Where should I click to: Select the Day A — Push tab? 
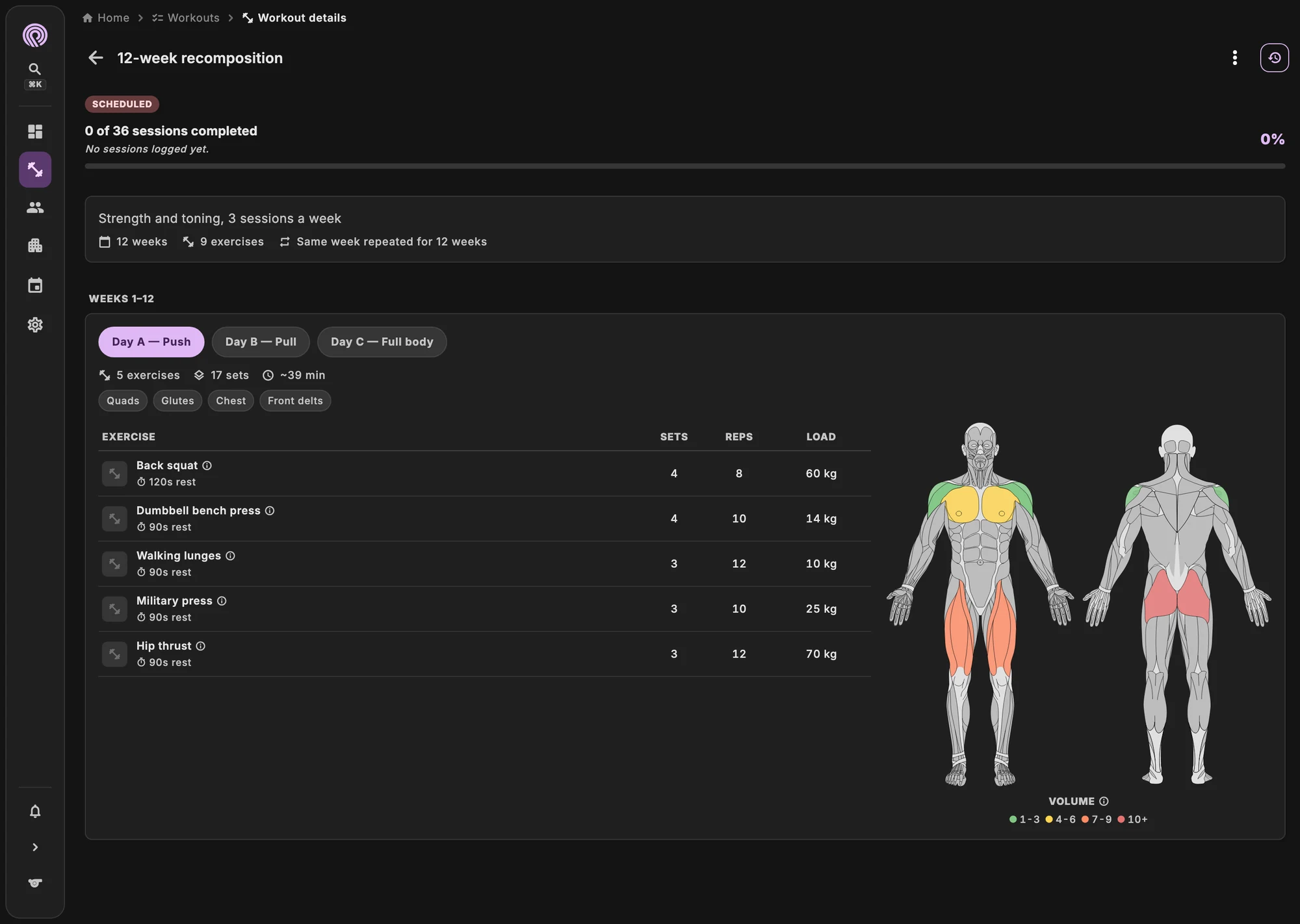coord(151,342)
